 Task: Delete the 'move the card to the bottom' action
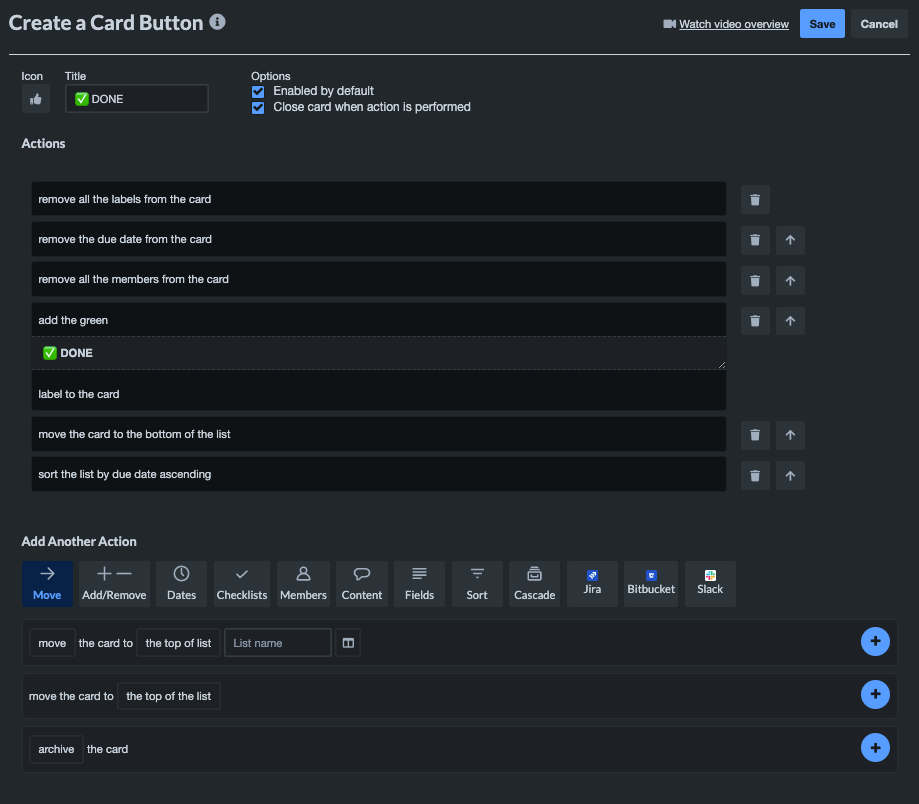[755, 435]
